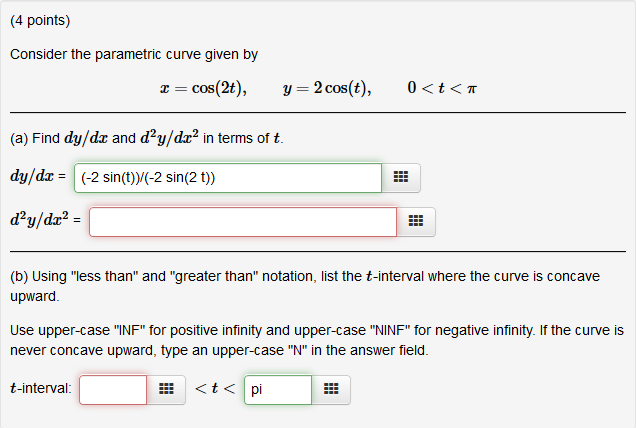This screenshot has height=428, width=636.
Task: Open equation editor grid for d²y/dx² field
Action: tap(416, 222)
